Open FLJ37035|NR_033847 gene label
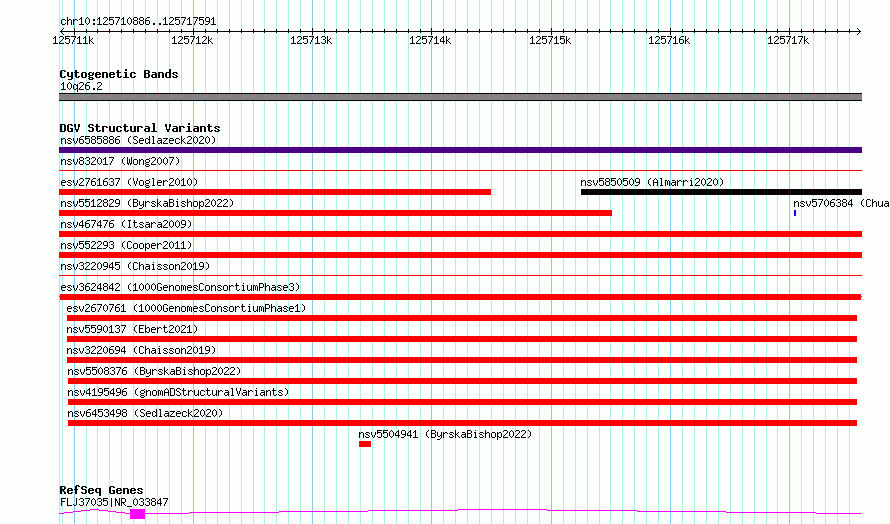This screenshot has width=890, height=524. coord(114,502)
